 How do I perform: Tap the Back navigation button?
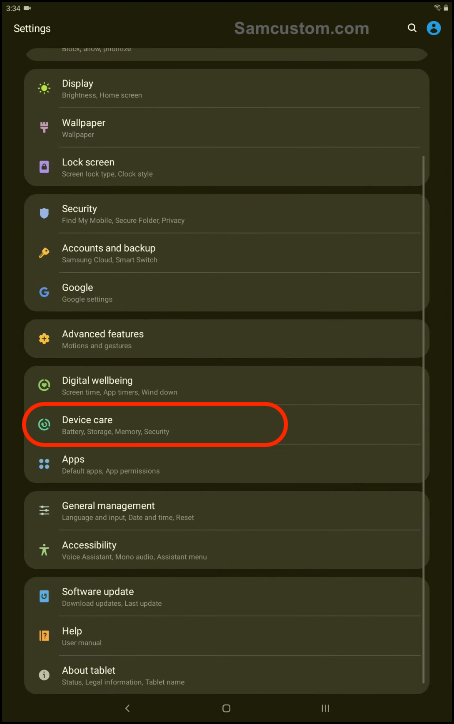127,708
